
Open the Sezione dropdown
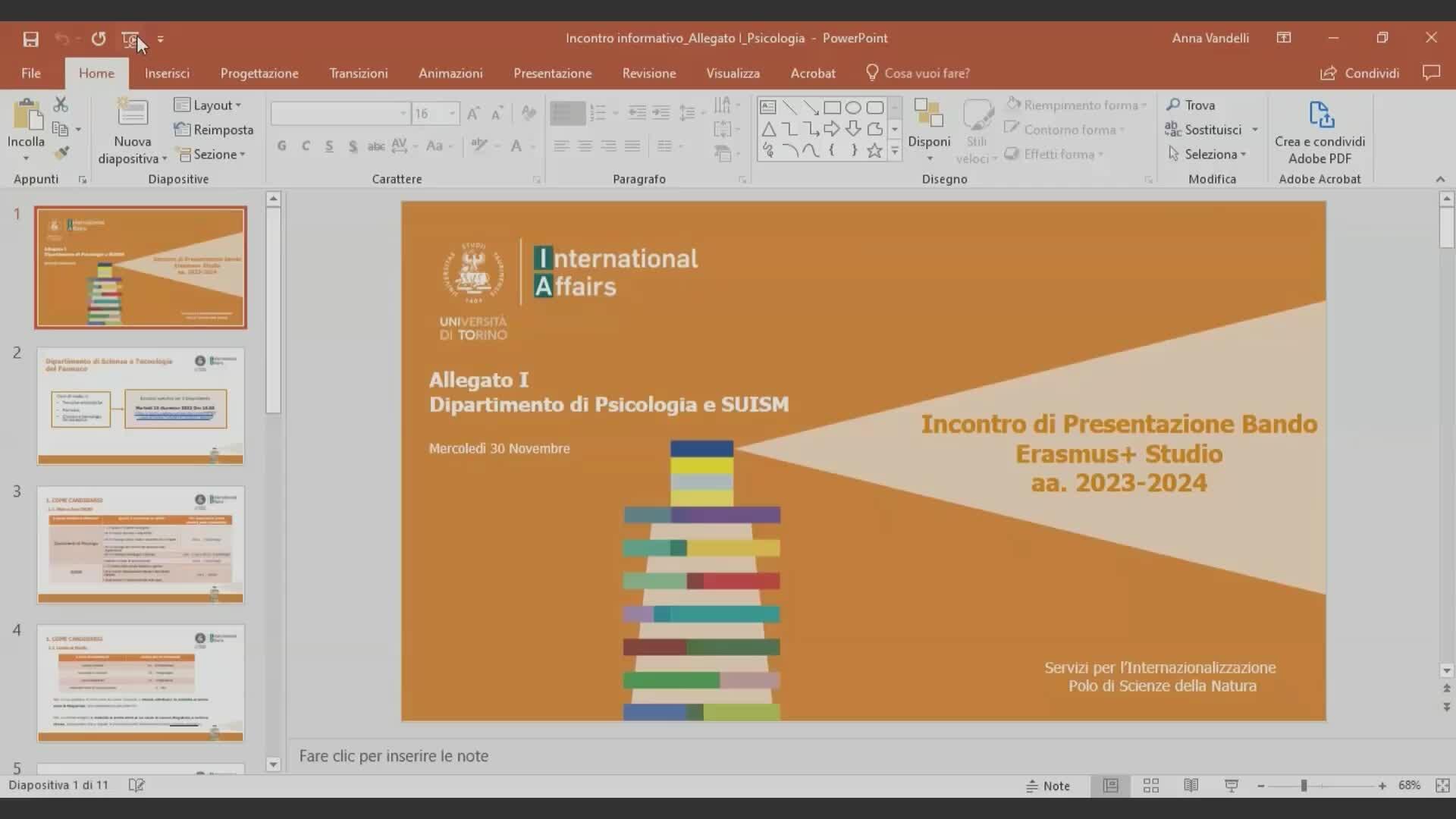(x=212, y=154)
